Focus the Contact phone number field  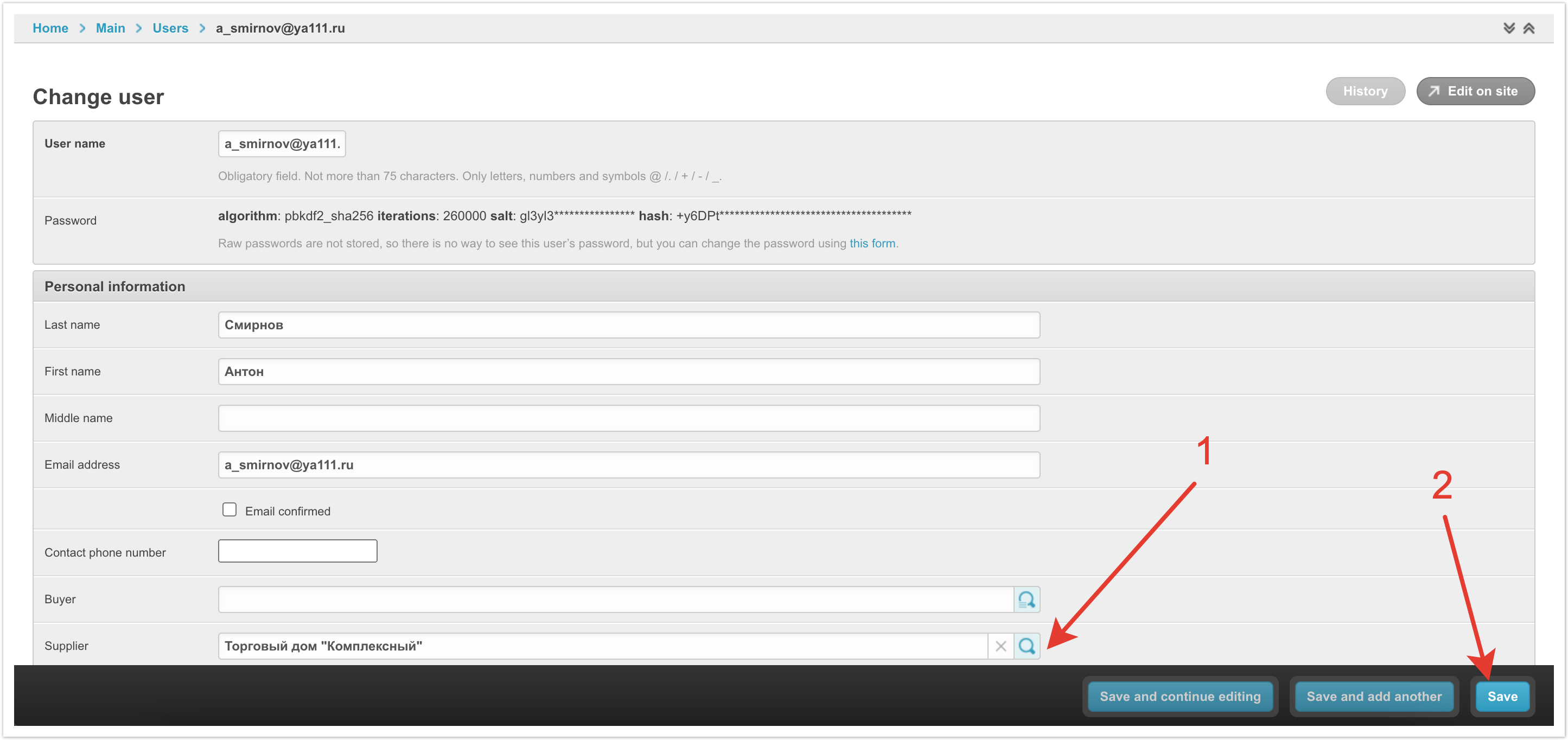pos(297,551)
